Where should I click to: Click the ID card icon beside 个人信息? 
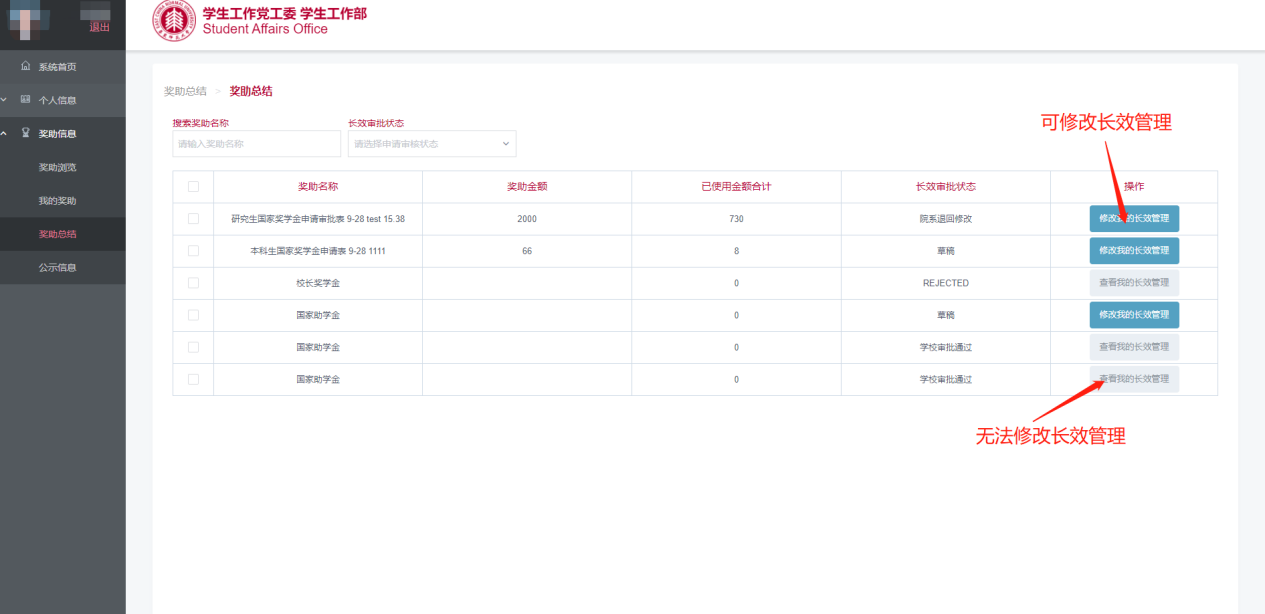click(x=26, y=100)
